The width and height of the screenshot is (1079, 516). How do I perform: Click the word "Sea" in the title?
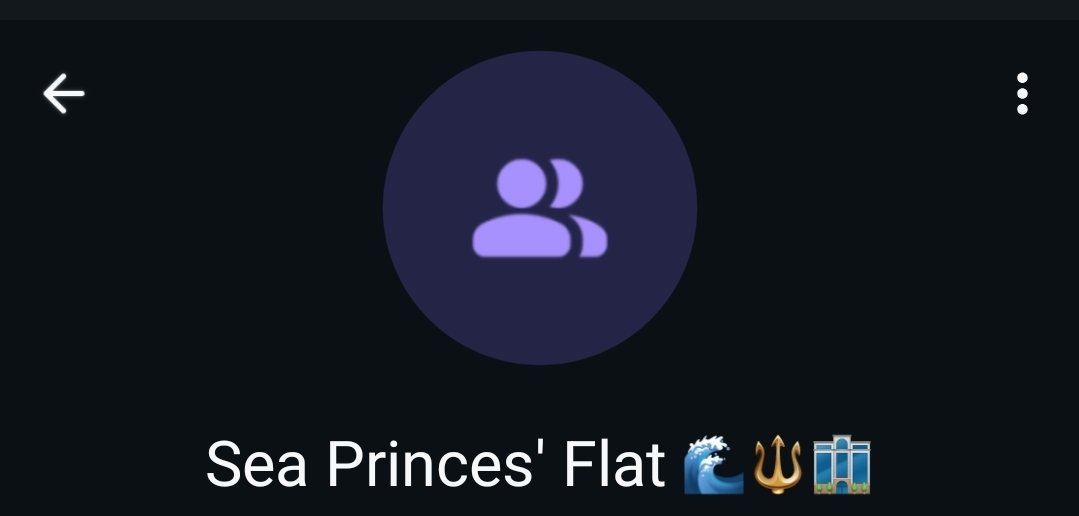pyautogui.click(x=257, y=464)
